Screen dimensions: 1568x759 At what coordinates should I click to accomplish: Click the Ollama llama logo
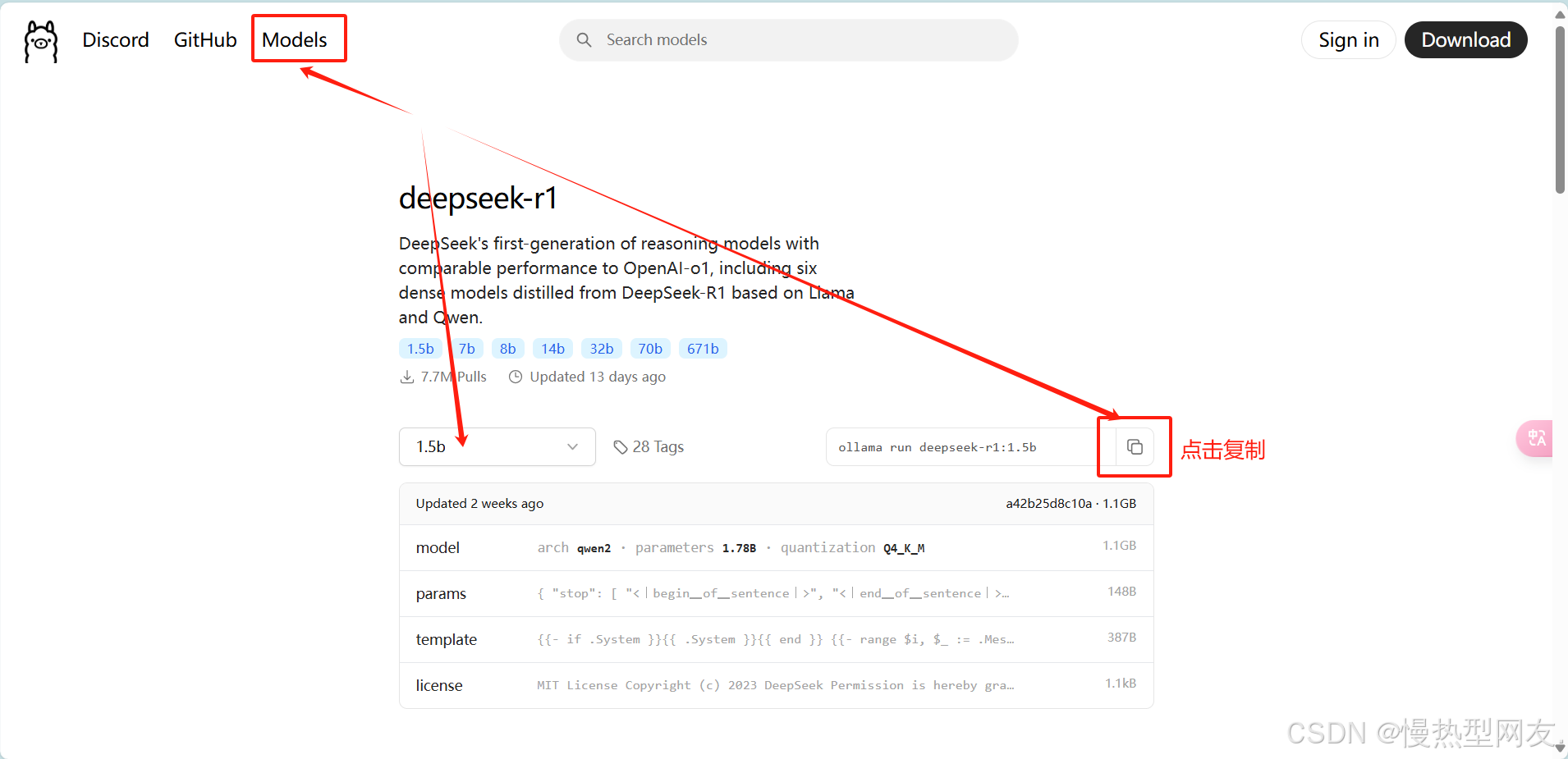click(x=41, y=41)
